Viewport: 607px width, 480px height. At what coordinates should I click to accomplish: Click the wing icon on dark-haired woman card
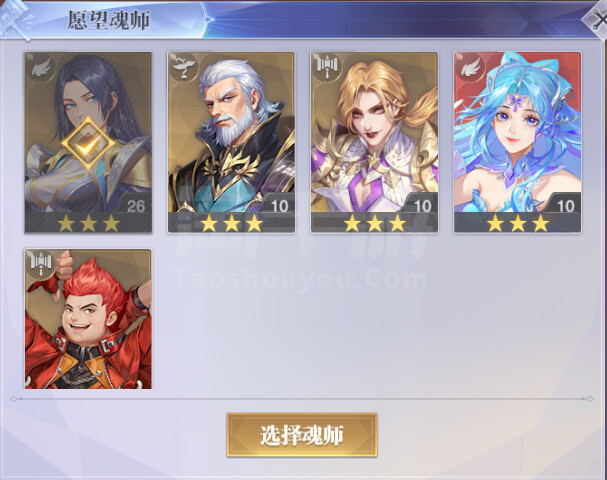pos(41,68)
